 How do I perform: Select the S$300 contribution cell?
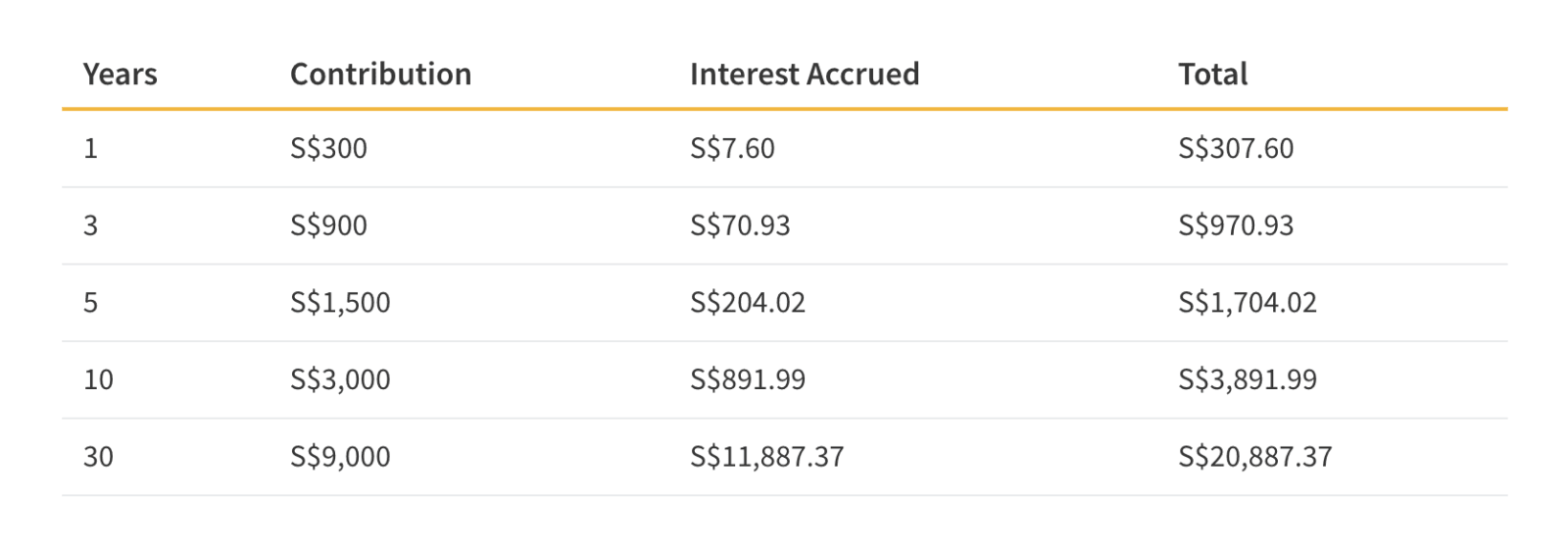point(328,148)
